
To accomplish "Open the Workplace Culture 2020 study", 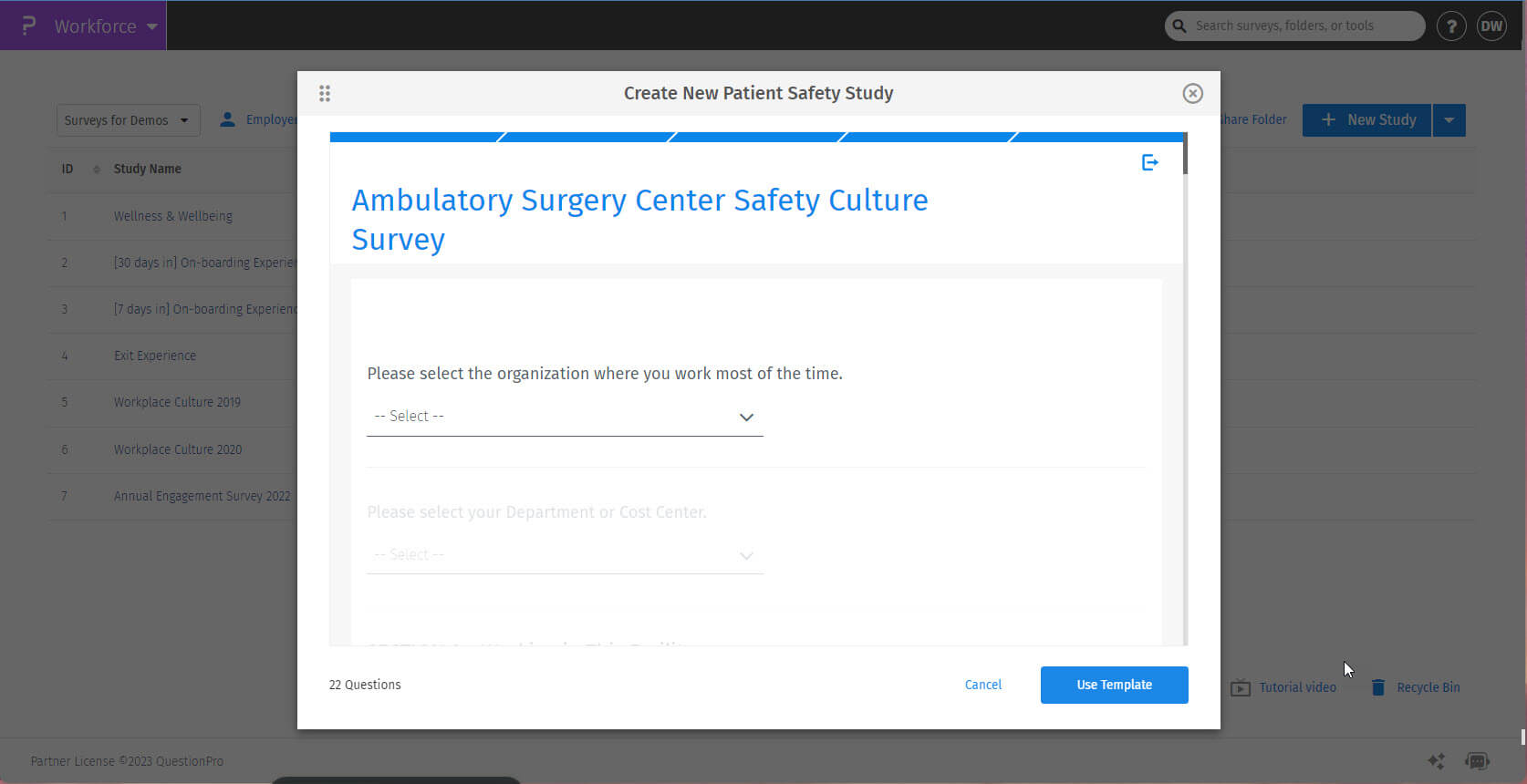I will point(177,449).
